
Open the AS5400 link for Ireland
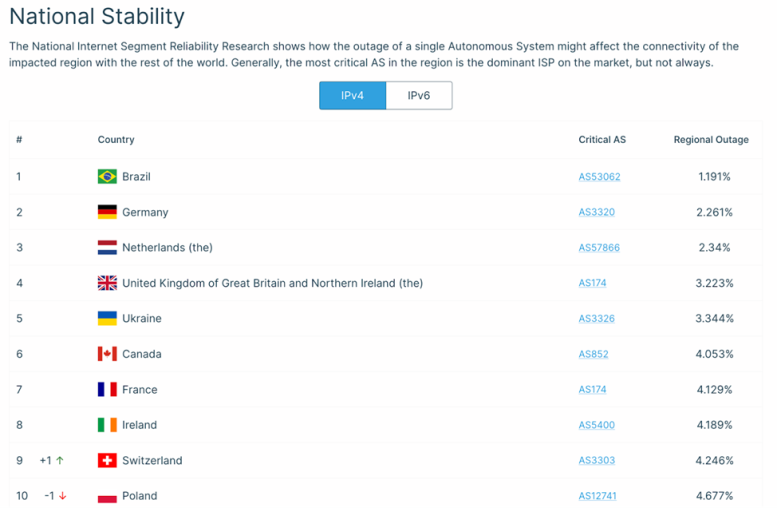[x=596, y=425]
